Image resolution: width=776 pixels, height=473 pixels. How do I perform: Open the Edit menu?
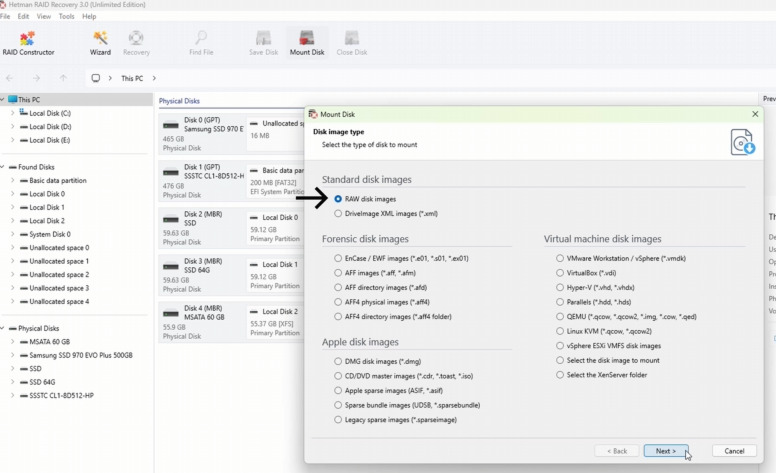(x=23, y=16)
